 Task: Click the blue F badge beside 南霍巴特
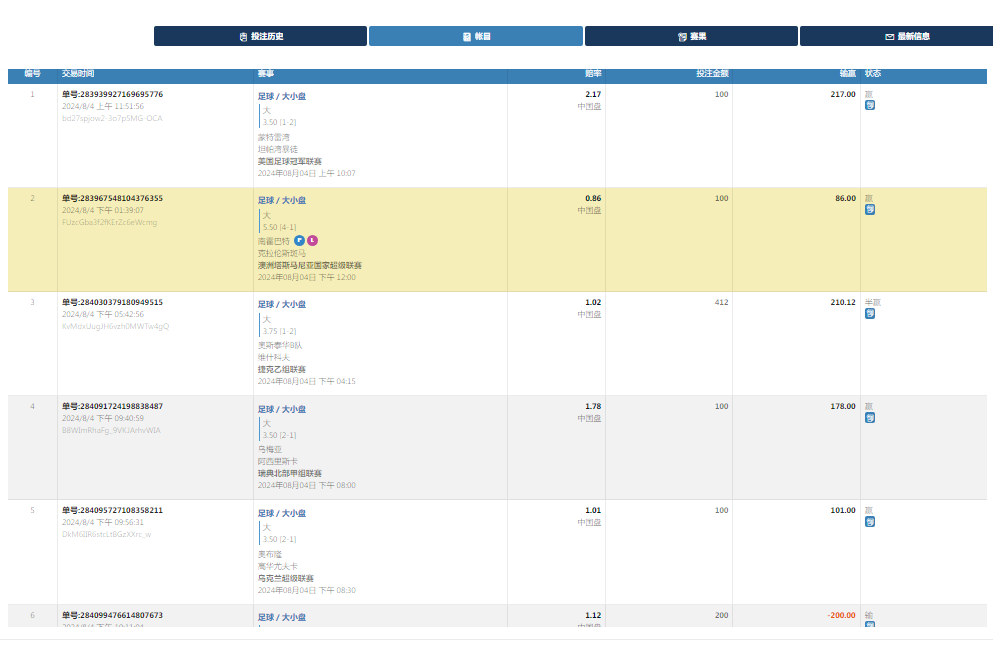pyautogui.click(x=299, y=241)
